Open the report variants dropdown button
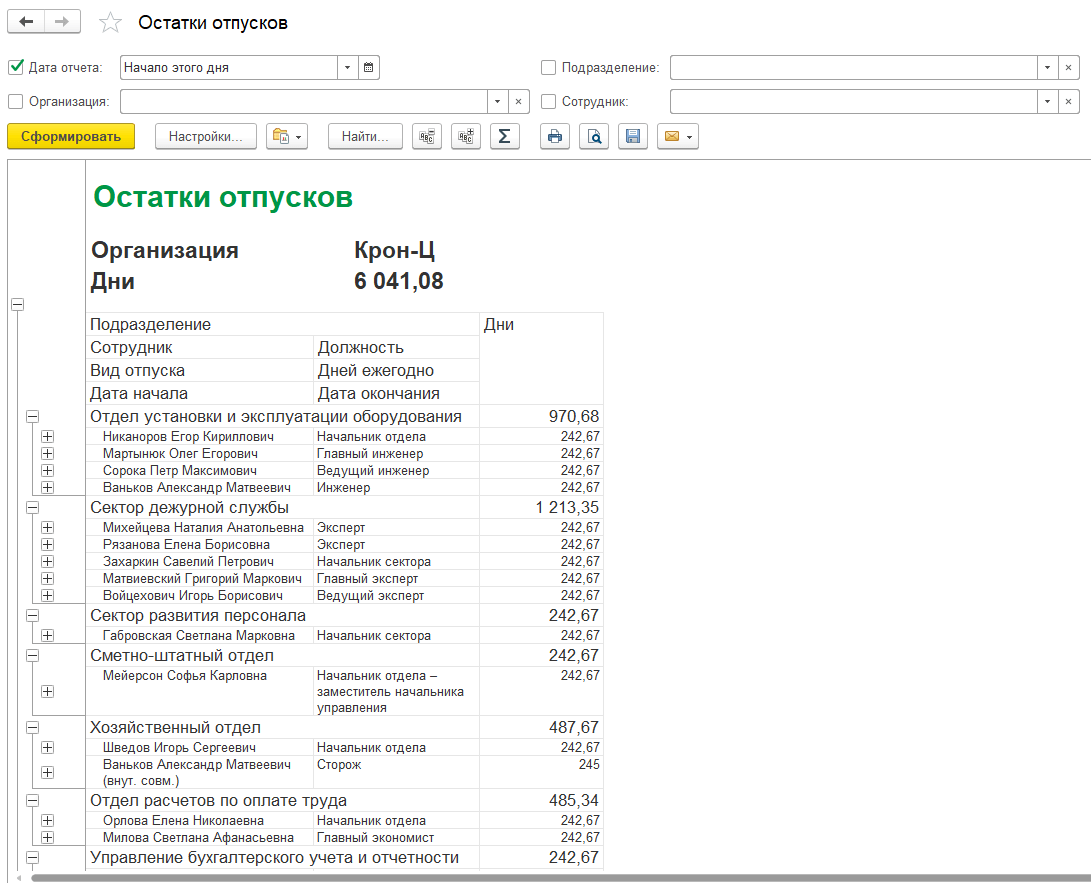 pyautogui.click(x=286, y=137)
